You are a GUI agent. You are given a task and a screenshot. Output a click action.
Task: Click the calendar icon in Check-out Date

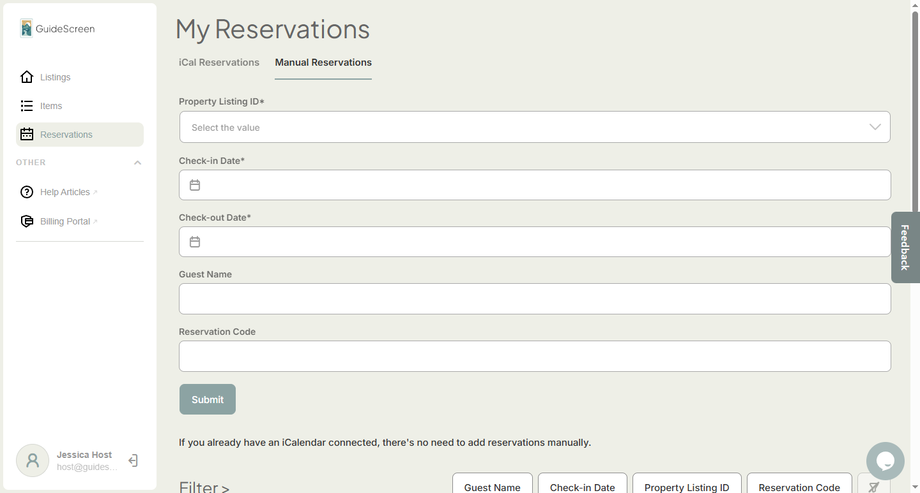click(195, 242)
